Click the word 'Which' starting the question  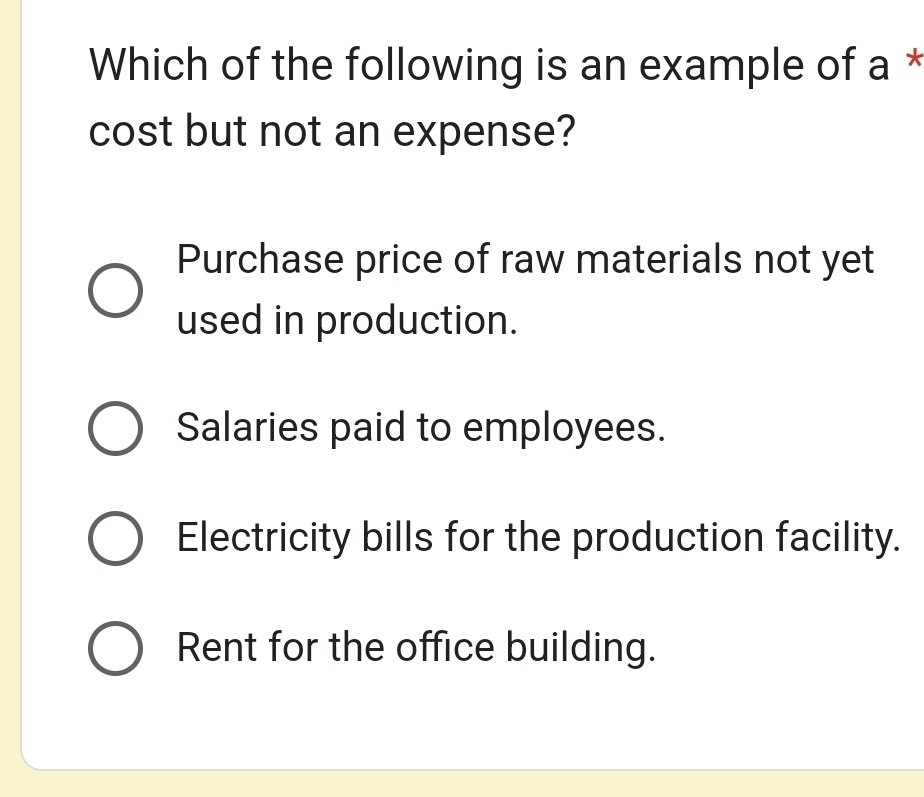pyautogui.click(x=140, y=65)
